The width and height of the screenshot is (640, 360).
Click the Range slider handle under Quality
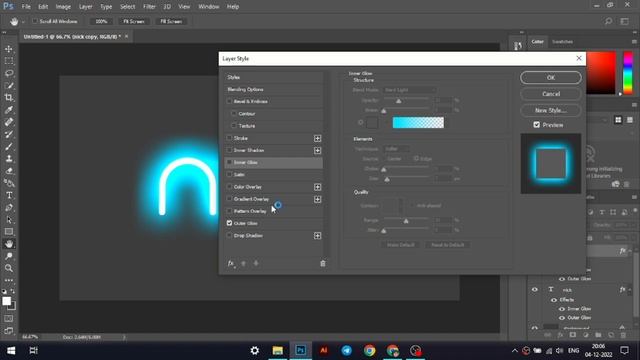pos(406,221)
